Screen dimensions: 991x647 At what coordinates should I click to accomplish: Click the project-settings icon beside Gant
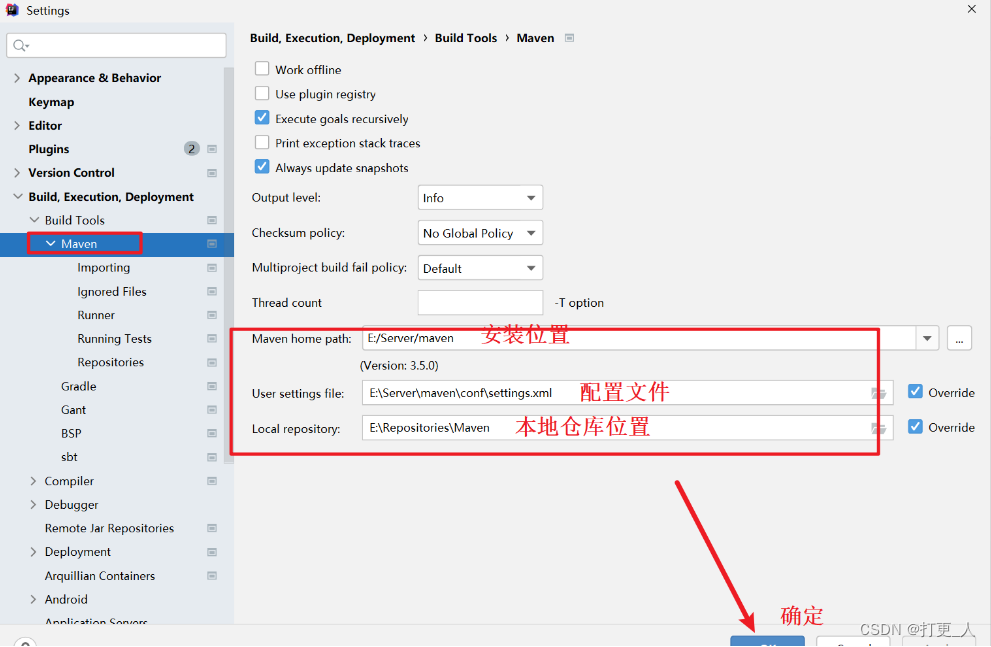pos(212,410)
